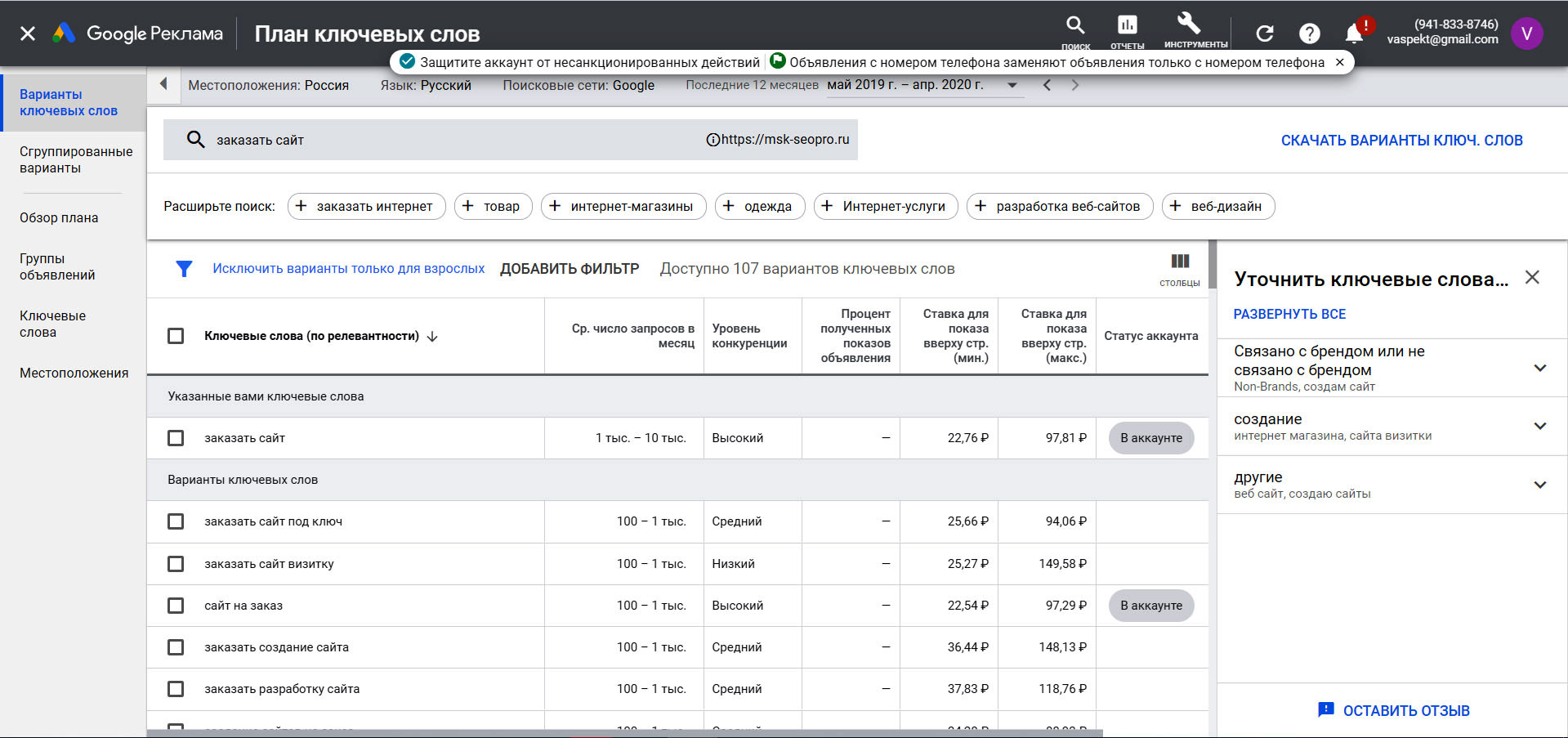Image resolution: width=1568 pixels, height=738 pixels.
Task: Expand the 'другие' refinement group
Action: click(x=1539, y=485)
